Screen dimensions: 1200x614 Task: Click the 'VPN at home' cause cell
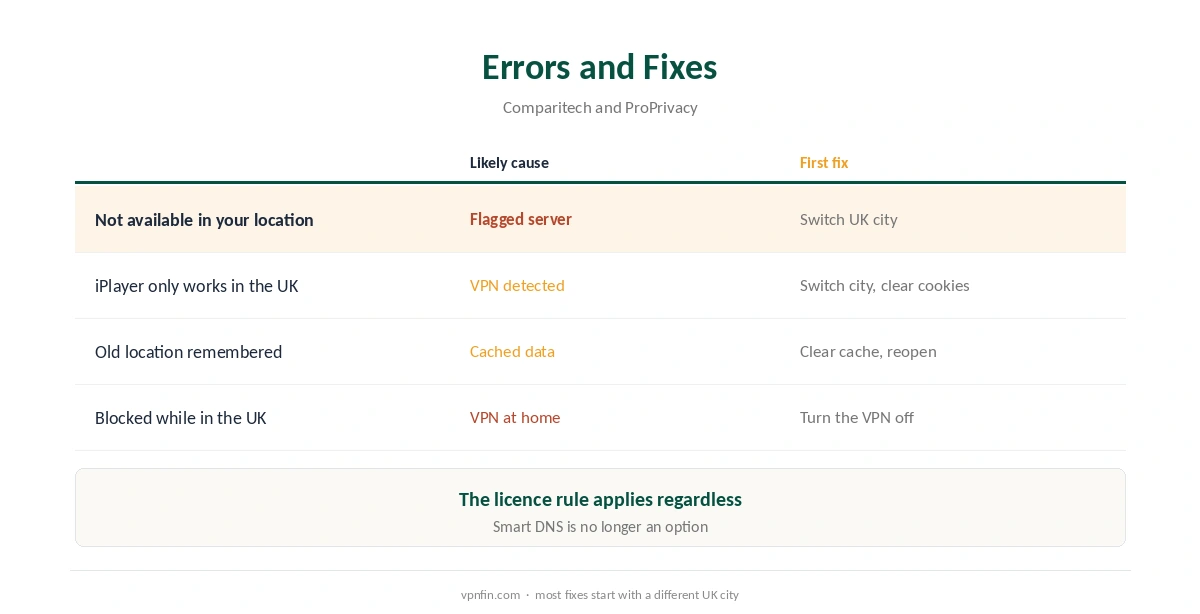coord(515,417)
